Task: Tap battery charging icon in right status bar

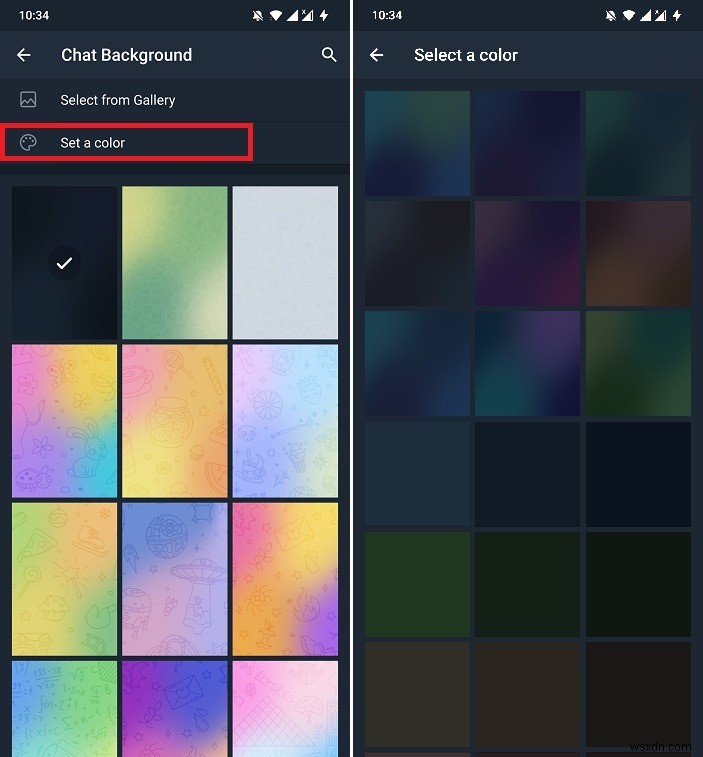Action: (x=677, y=15)
